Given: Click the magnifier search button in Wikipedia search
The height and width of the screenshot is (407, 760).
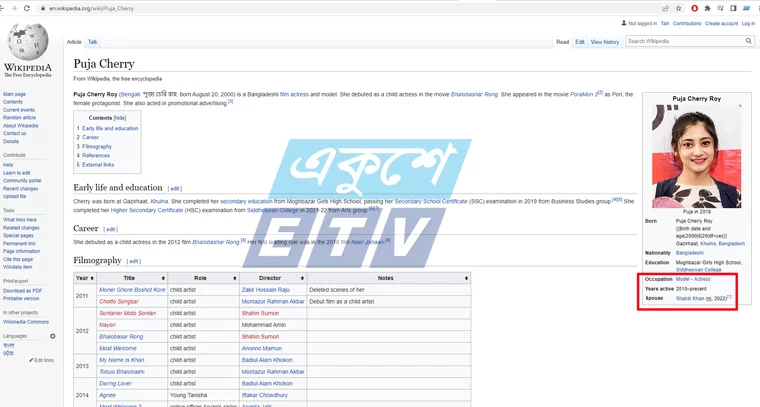Looking at the screenshot, I should 749,41.
